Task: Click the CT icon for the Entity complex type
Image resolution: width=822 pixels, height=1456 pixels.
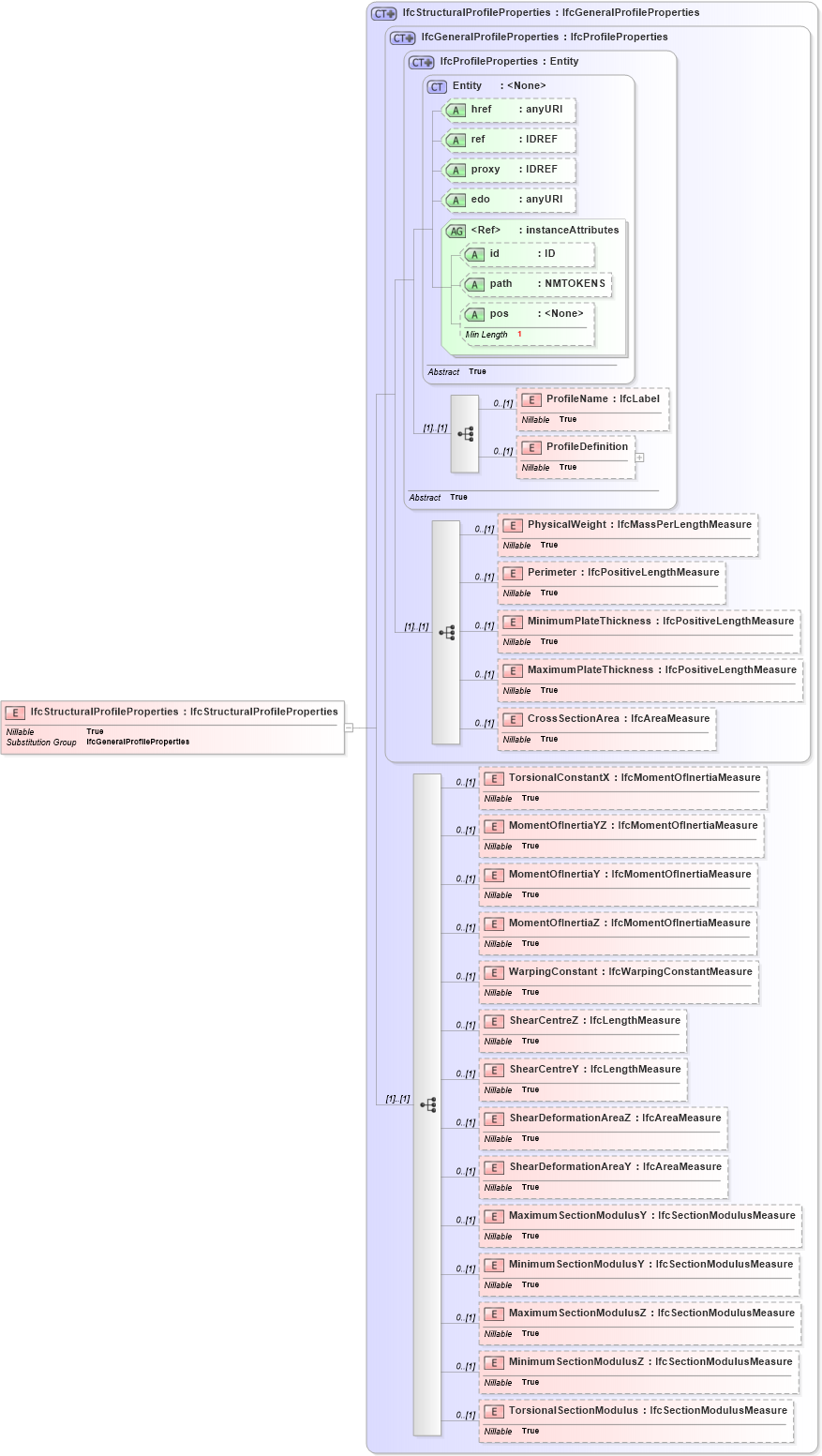Action: 437,85
